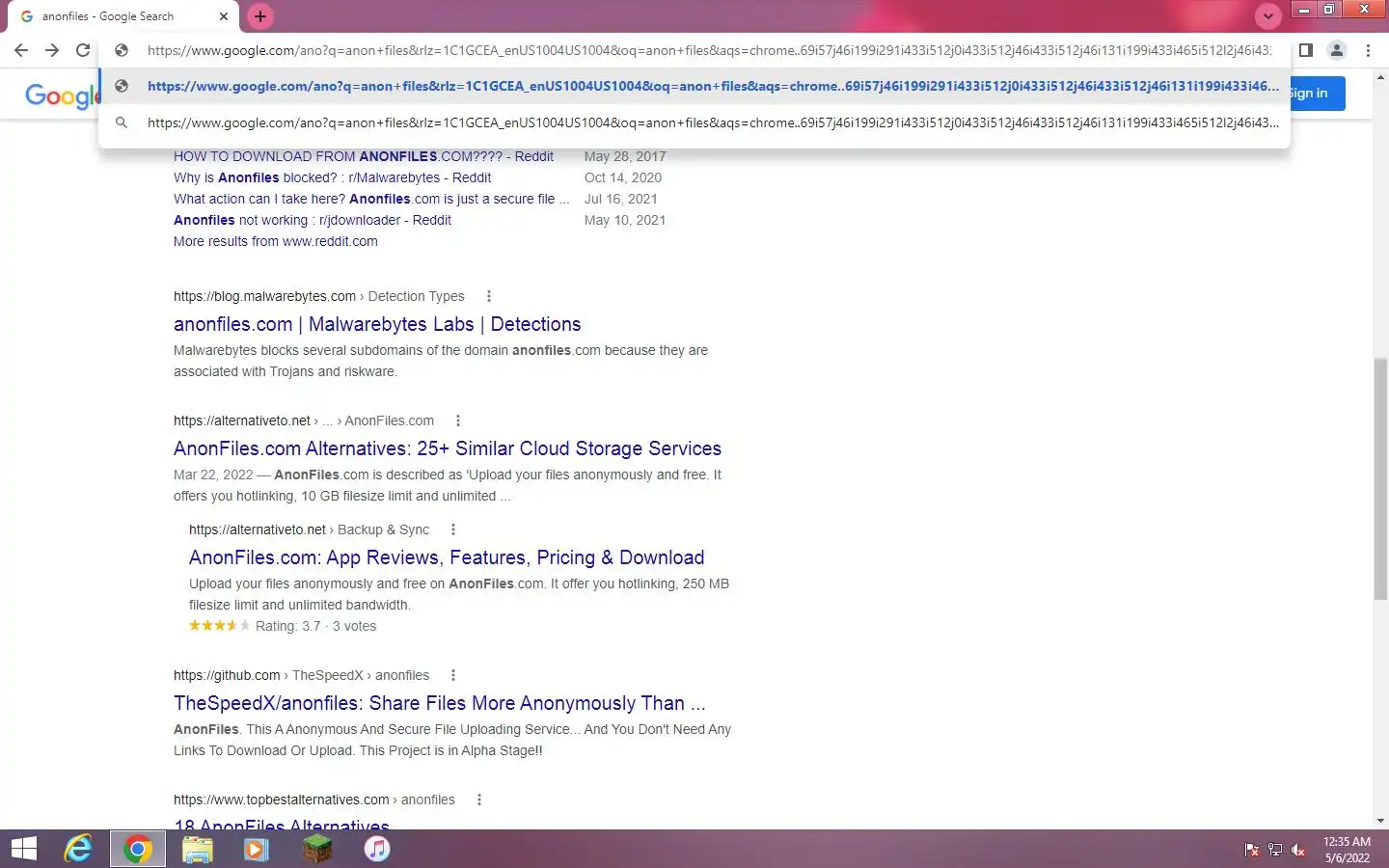Select the highlighted blue URL suggestion
Image resolution: width=1389 pixels, height=868 pixels.
(694, 86)
